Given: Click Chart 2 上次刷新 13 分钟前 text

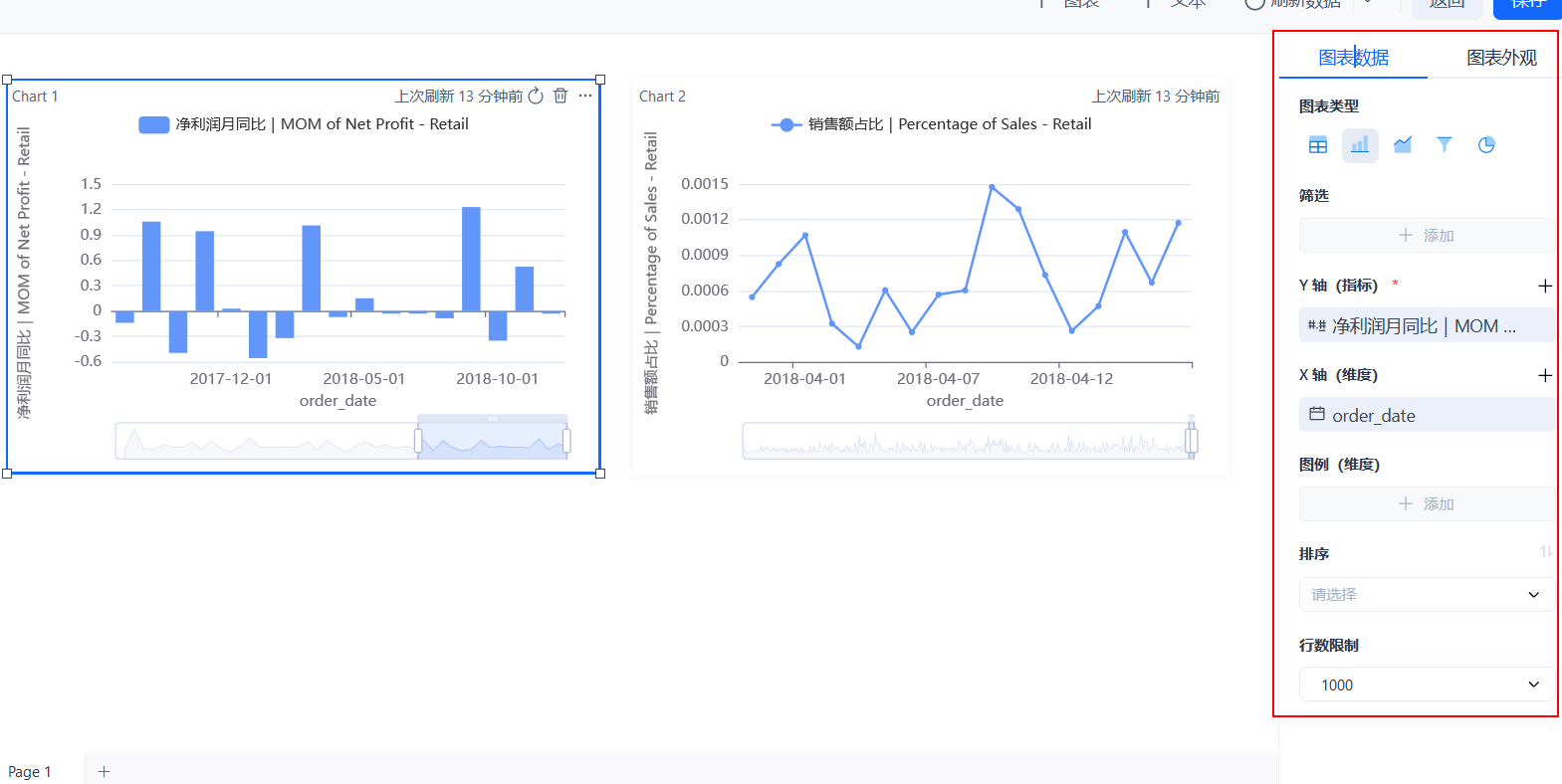Looking at the screenshot, I should point(1156,97).
